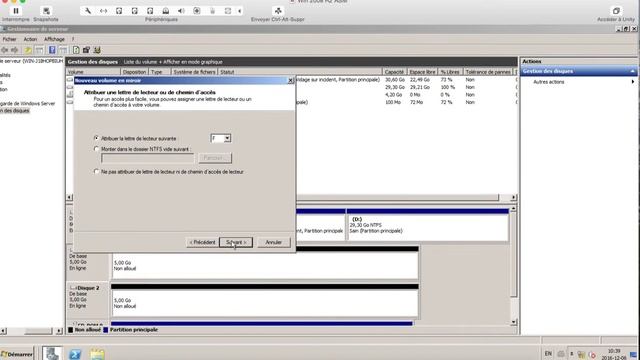Viewport: 640px width, 360px height.
Task: Collapse the Gestion des disques actions section
Action: tap(633, 71)
